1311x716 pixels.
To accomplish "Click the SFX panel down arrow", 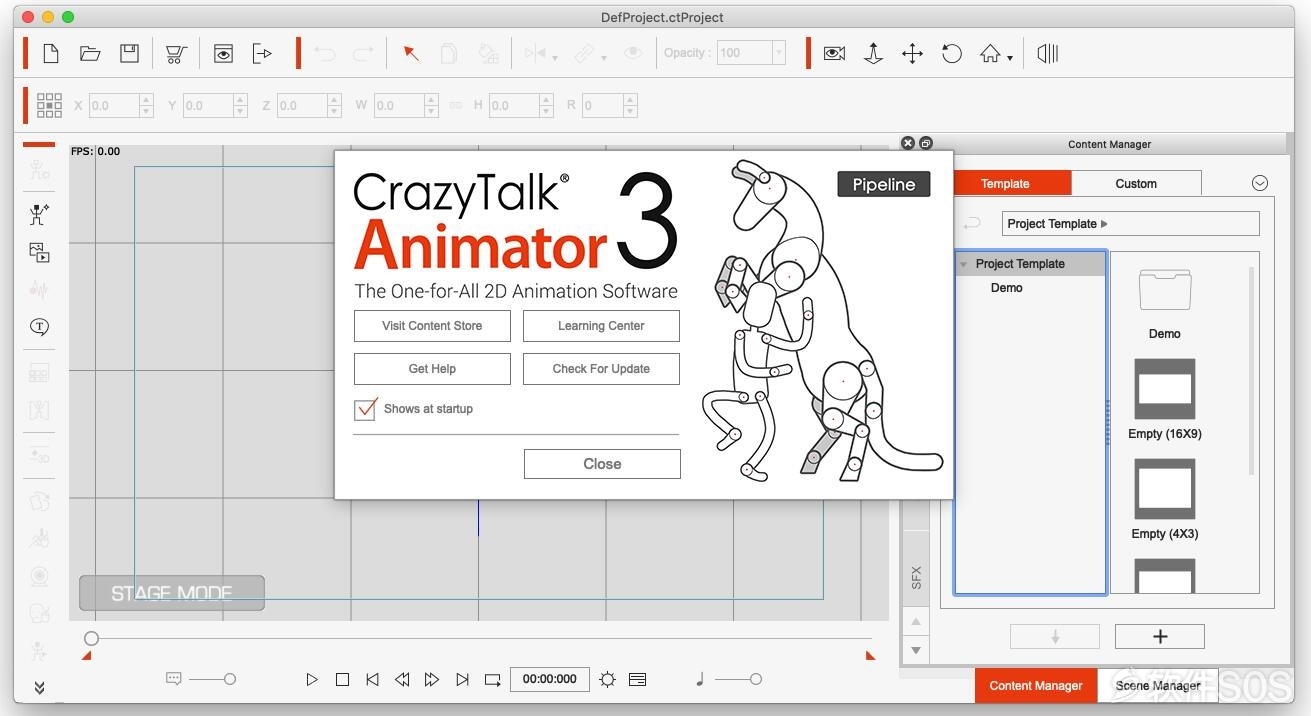I will click(916, 649).
